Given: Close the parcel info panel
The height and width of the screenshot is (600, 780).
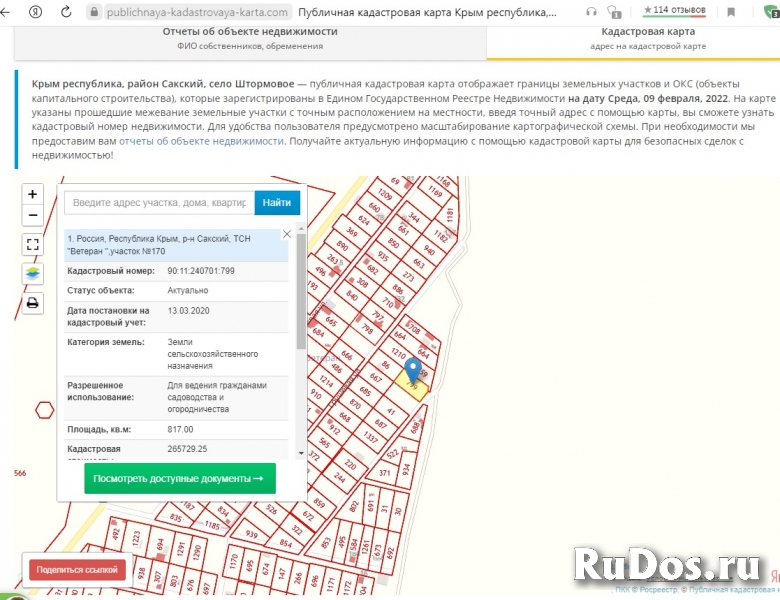Looking at the screenshot, I should tap(287, 234).
